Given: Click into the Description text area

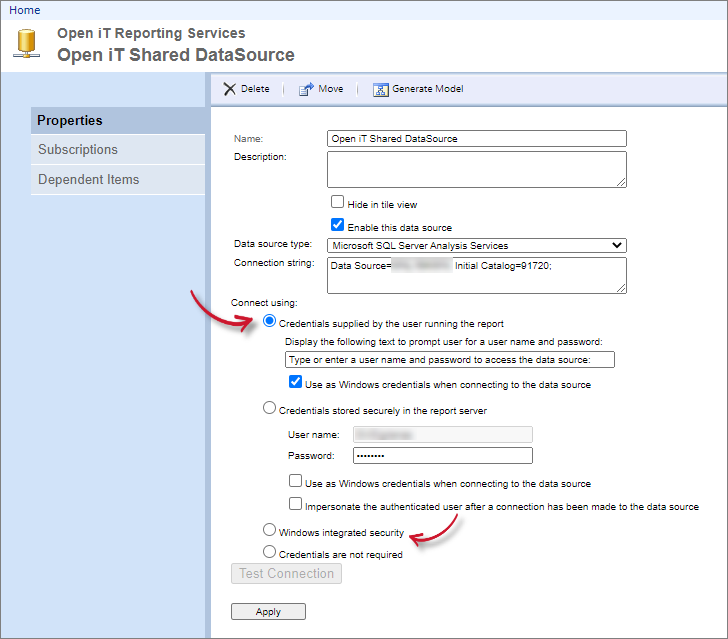Looking at the screenshot, I should point(477,170).
